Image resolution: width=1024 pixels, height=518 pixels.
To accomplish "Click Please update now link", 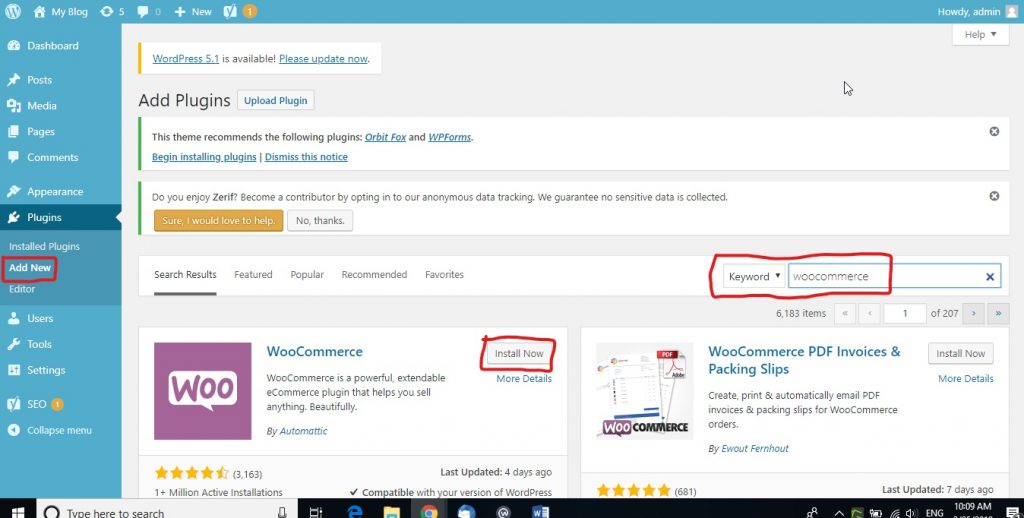I will coord(323,59).
